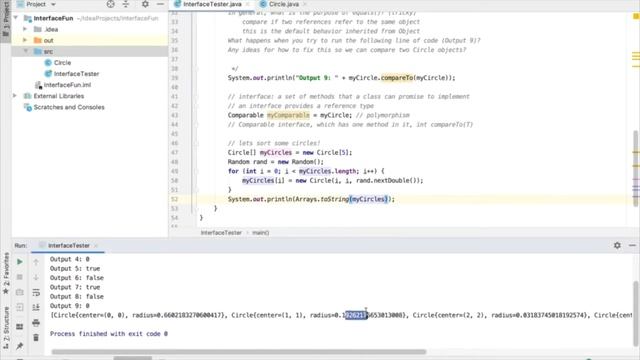Open Project panel settings gear

145,4
